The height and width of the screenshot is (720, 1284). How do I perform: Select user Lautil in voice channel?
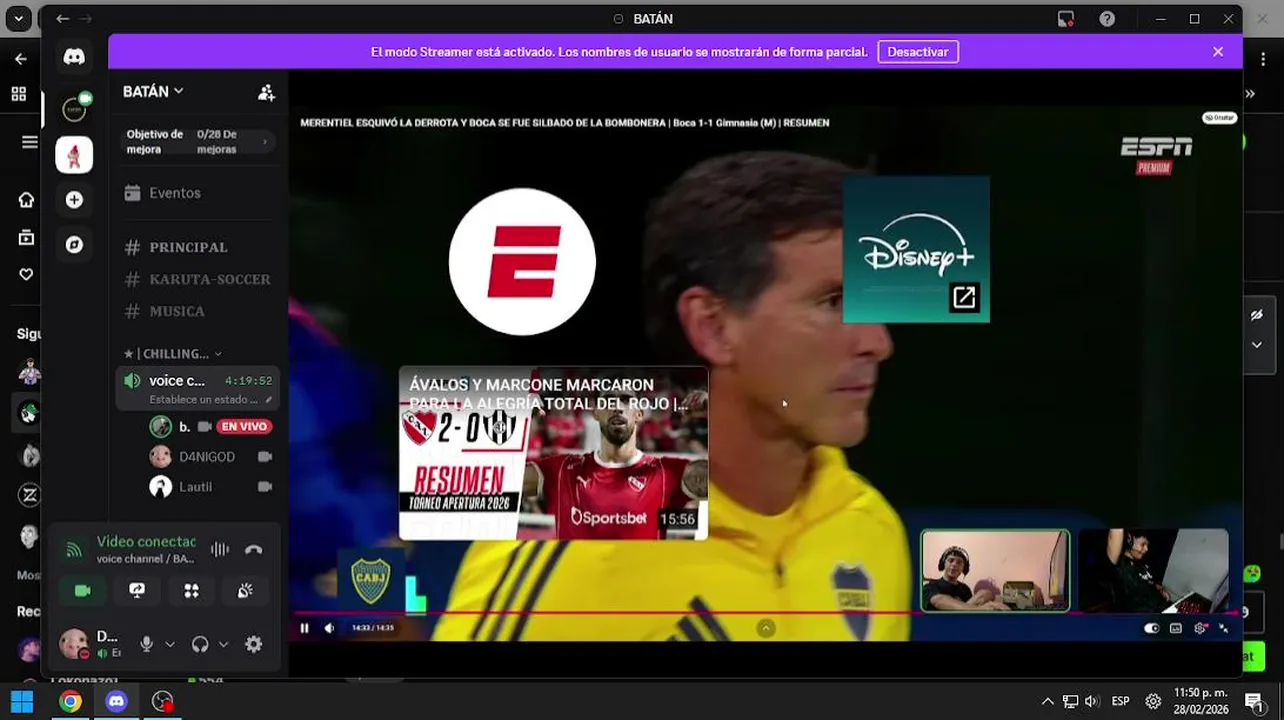click(195, 487)
